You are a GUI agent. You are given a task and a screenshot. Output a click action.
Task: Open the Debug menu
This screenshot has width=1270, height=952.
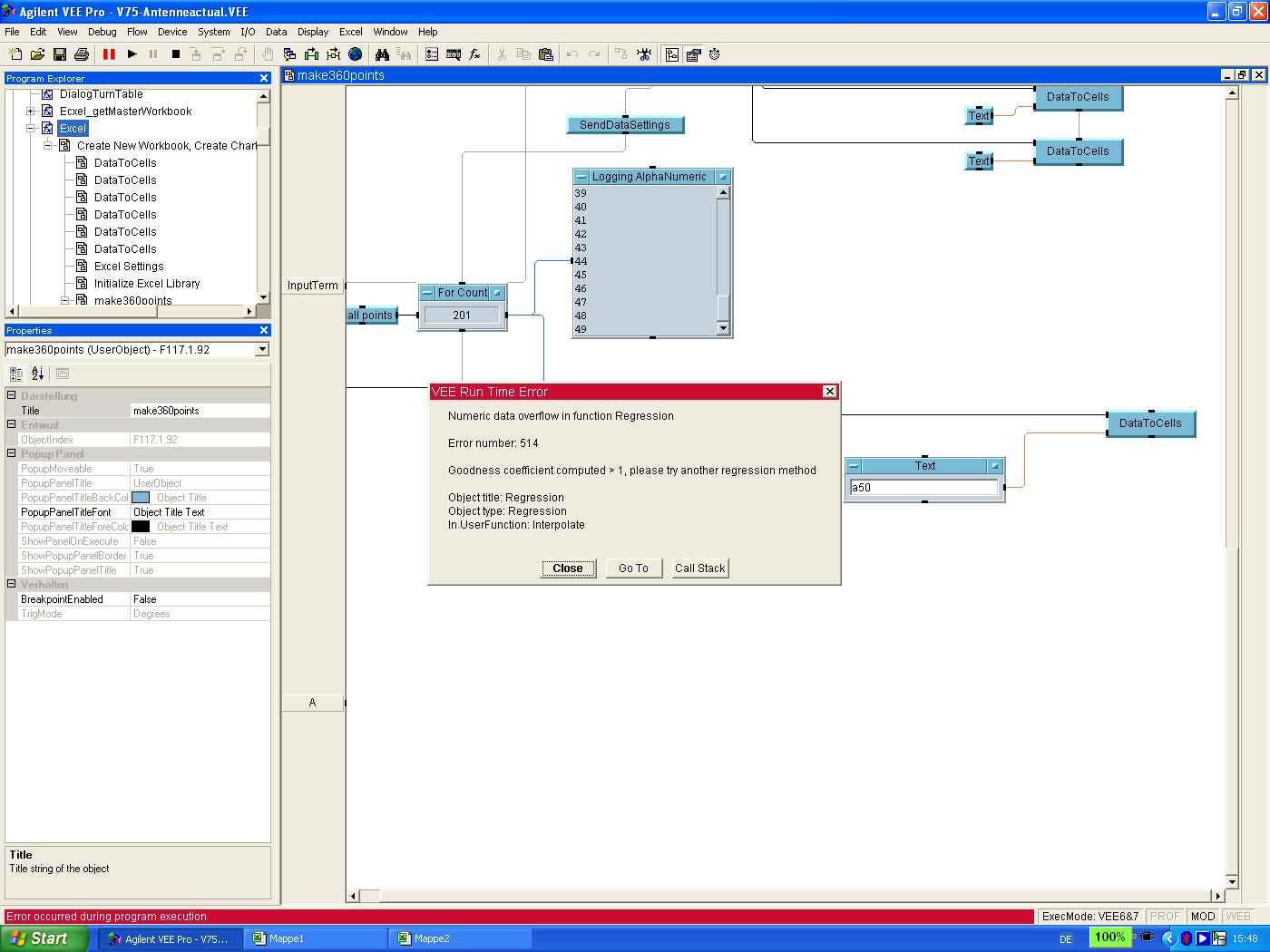(x=102, y=32)
